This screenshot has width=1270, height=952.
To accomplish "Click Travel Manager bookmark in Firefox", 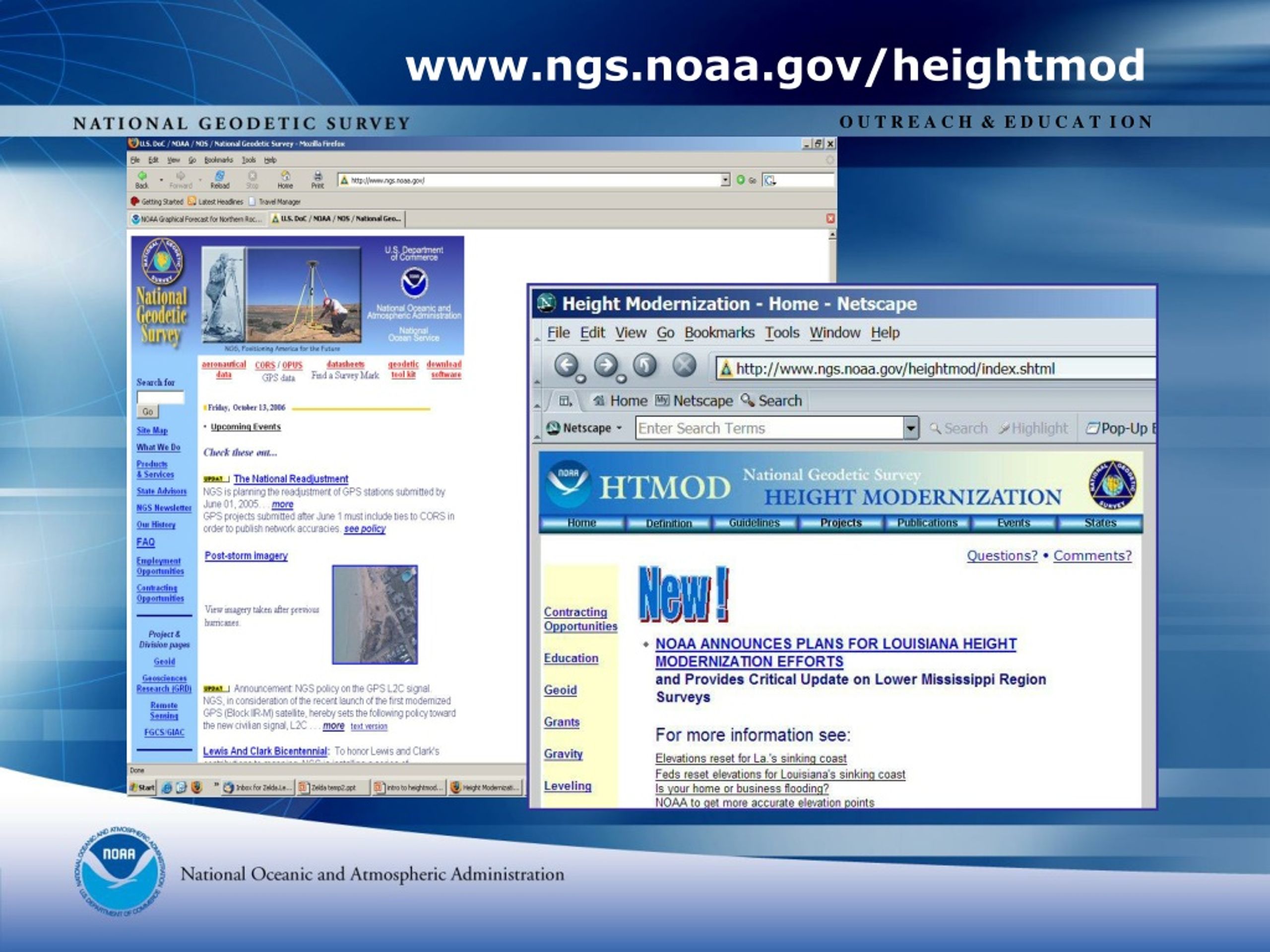I will pyautogui.click(x=274, y=201).
